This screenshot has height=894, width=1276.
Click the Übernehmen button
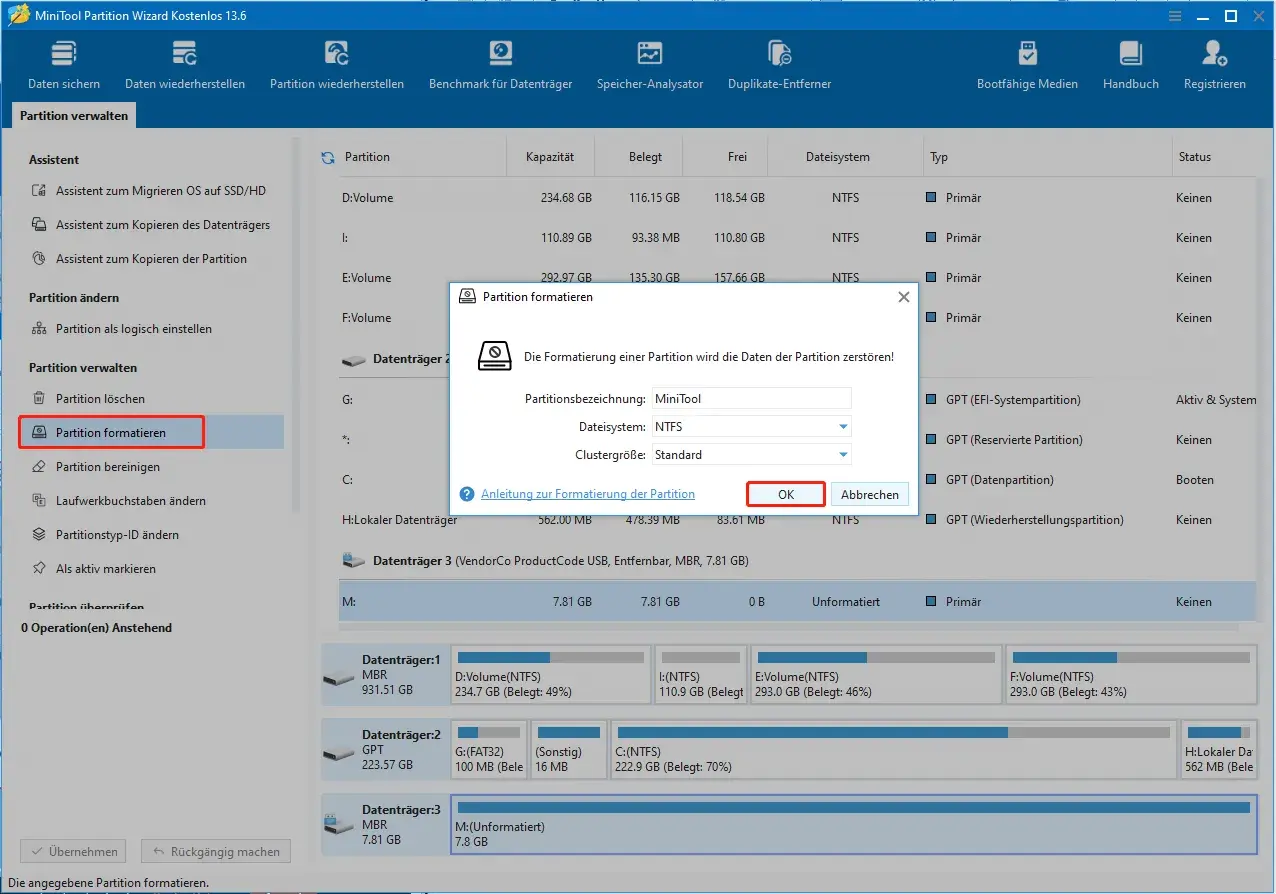point(74,852)
